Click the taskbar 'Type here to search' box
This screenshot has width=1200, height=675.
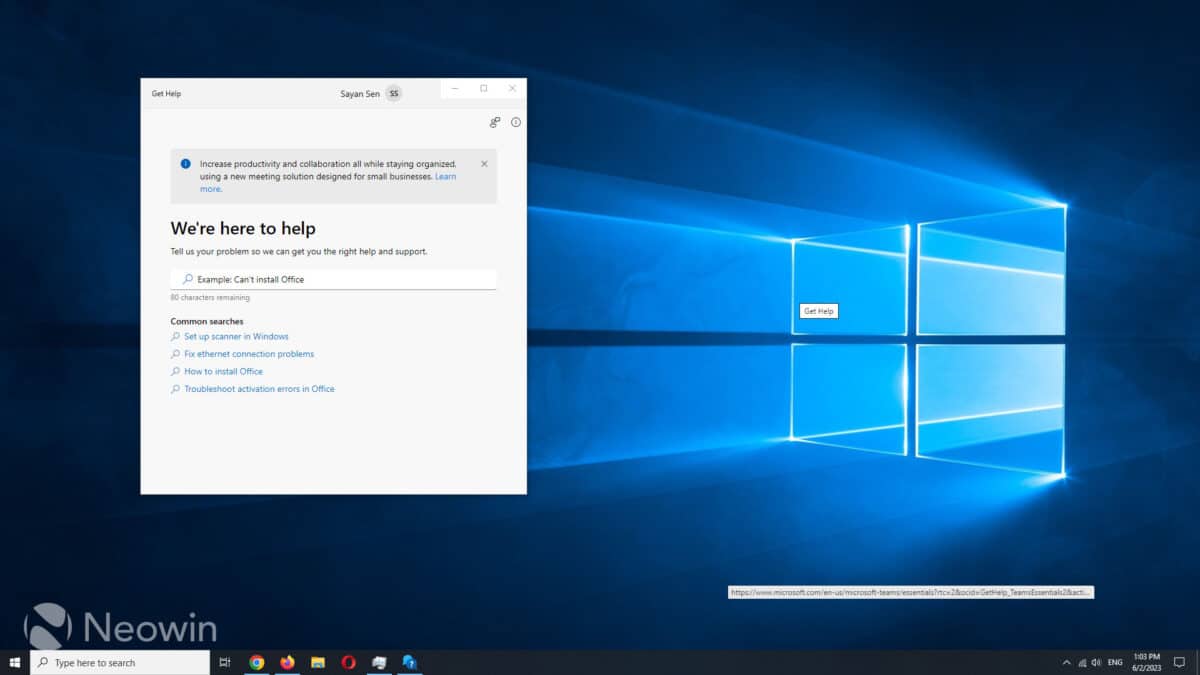pyautogui.click(x=120, y=662)
